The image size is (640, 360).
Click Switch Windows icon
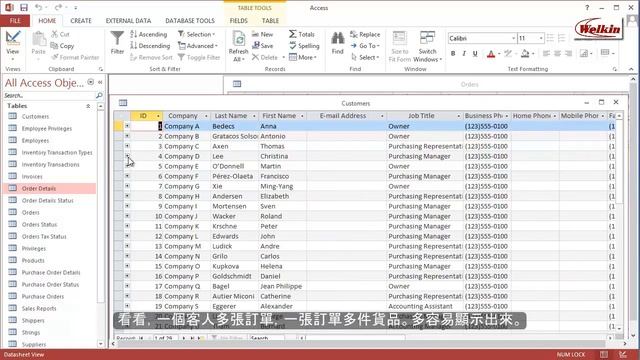click(x=428, y=46)
